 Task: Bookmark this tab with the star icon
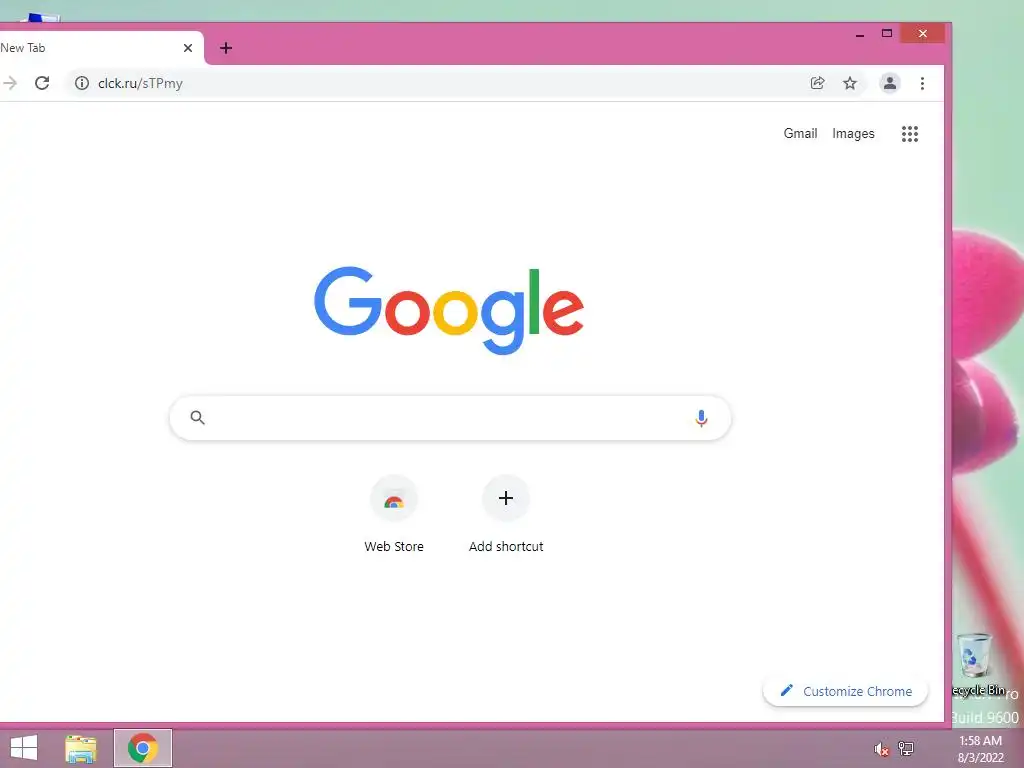click(850, 83)
